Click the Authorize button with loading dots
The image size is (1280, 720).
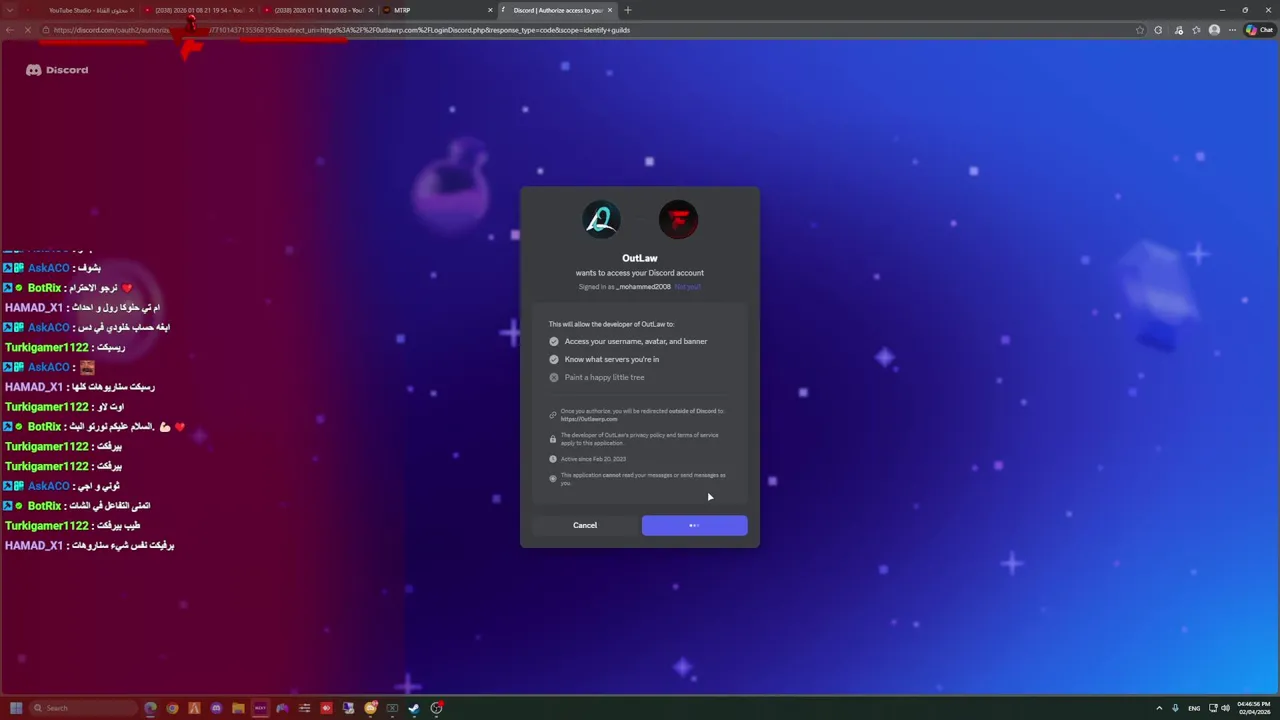tap(694, 525)
